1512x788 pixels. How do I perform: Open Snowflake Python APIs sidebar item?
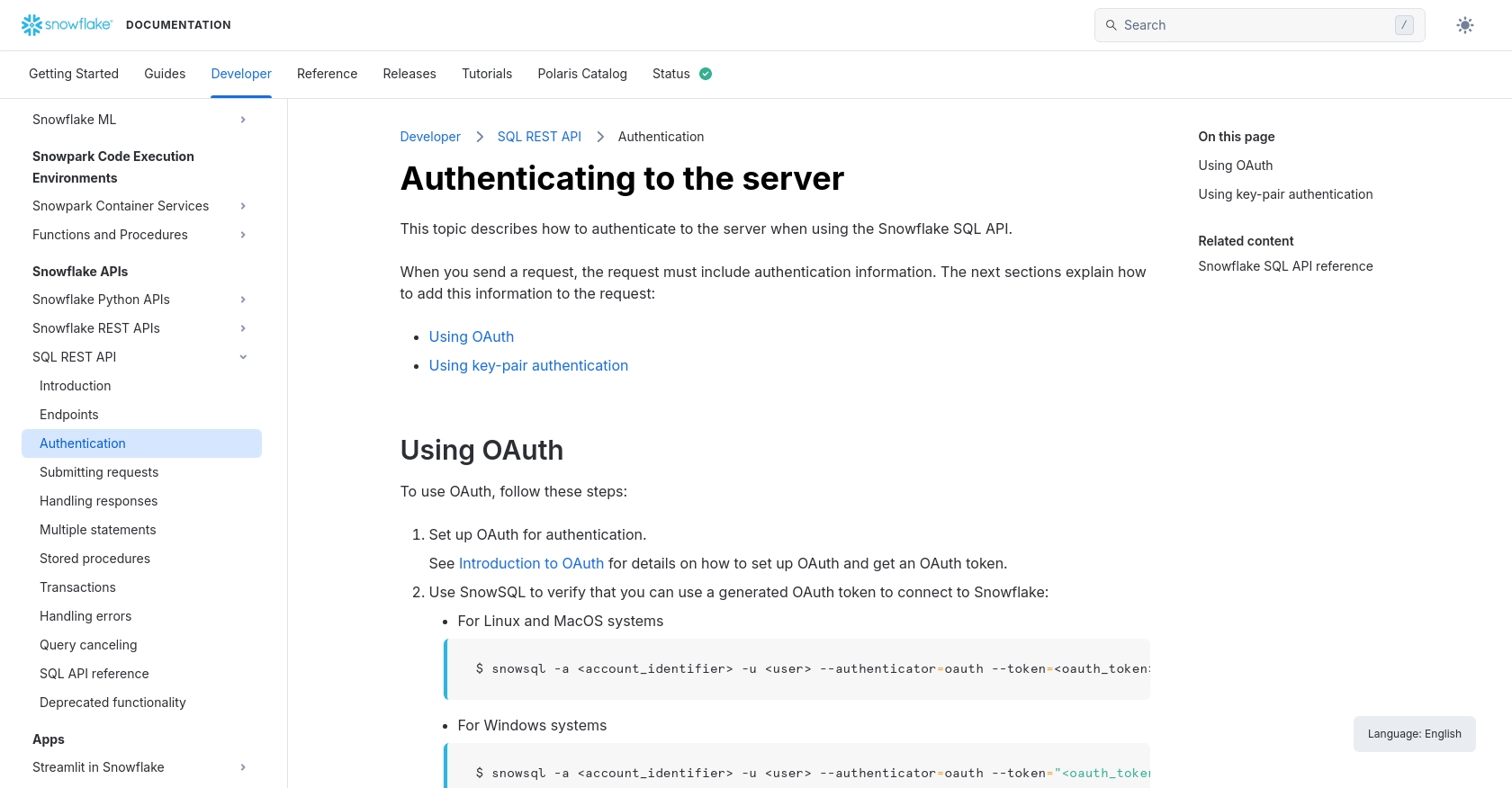(x=101, y=300)
